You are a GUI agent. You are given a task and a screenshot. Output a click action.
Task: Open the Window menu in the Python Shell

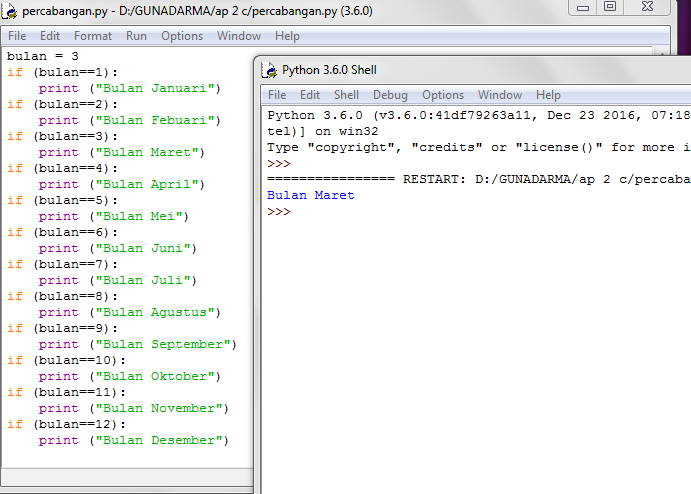click(x=500, y=95)
